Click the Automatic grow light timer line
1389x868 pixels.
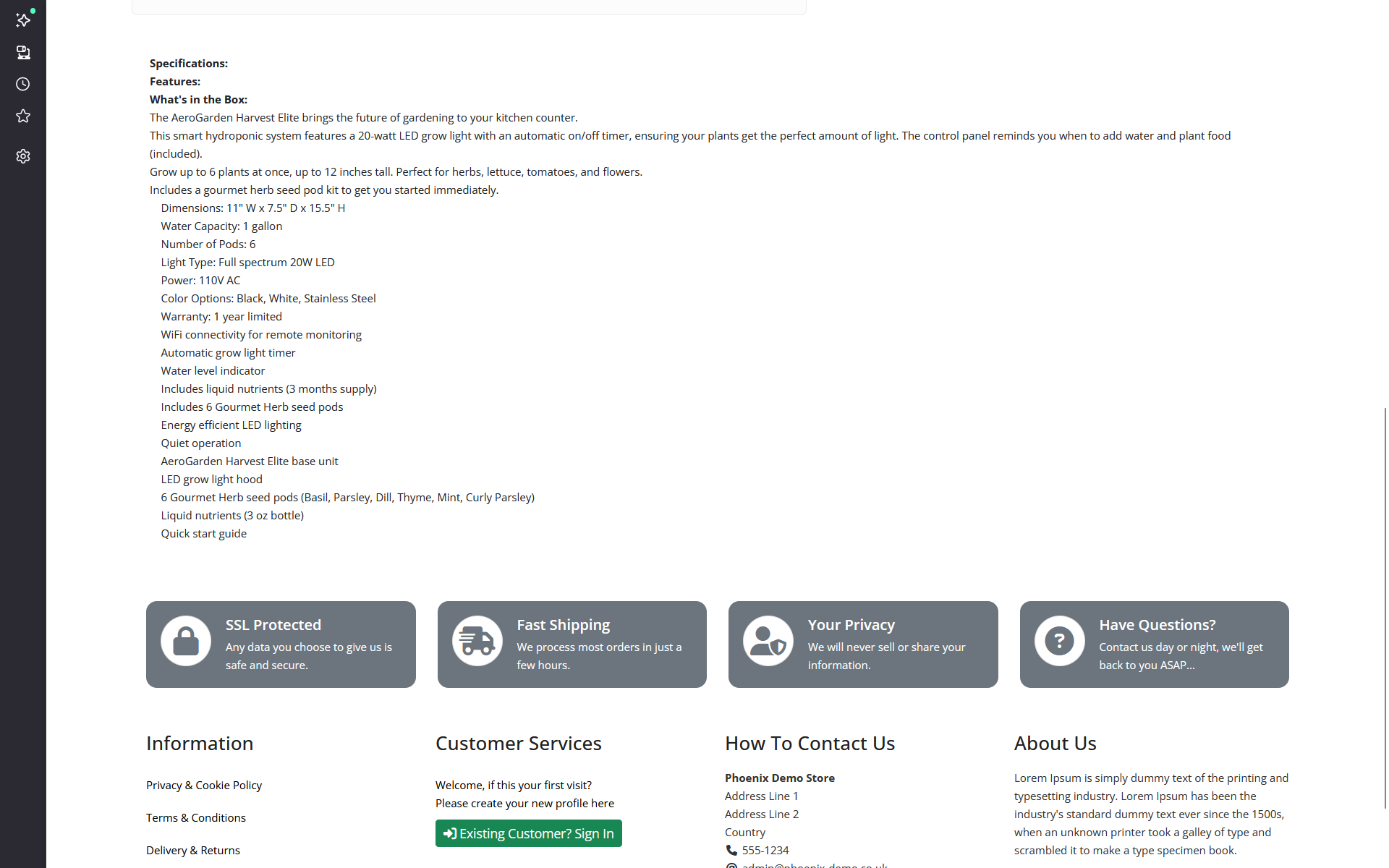coord(228,353)
